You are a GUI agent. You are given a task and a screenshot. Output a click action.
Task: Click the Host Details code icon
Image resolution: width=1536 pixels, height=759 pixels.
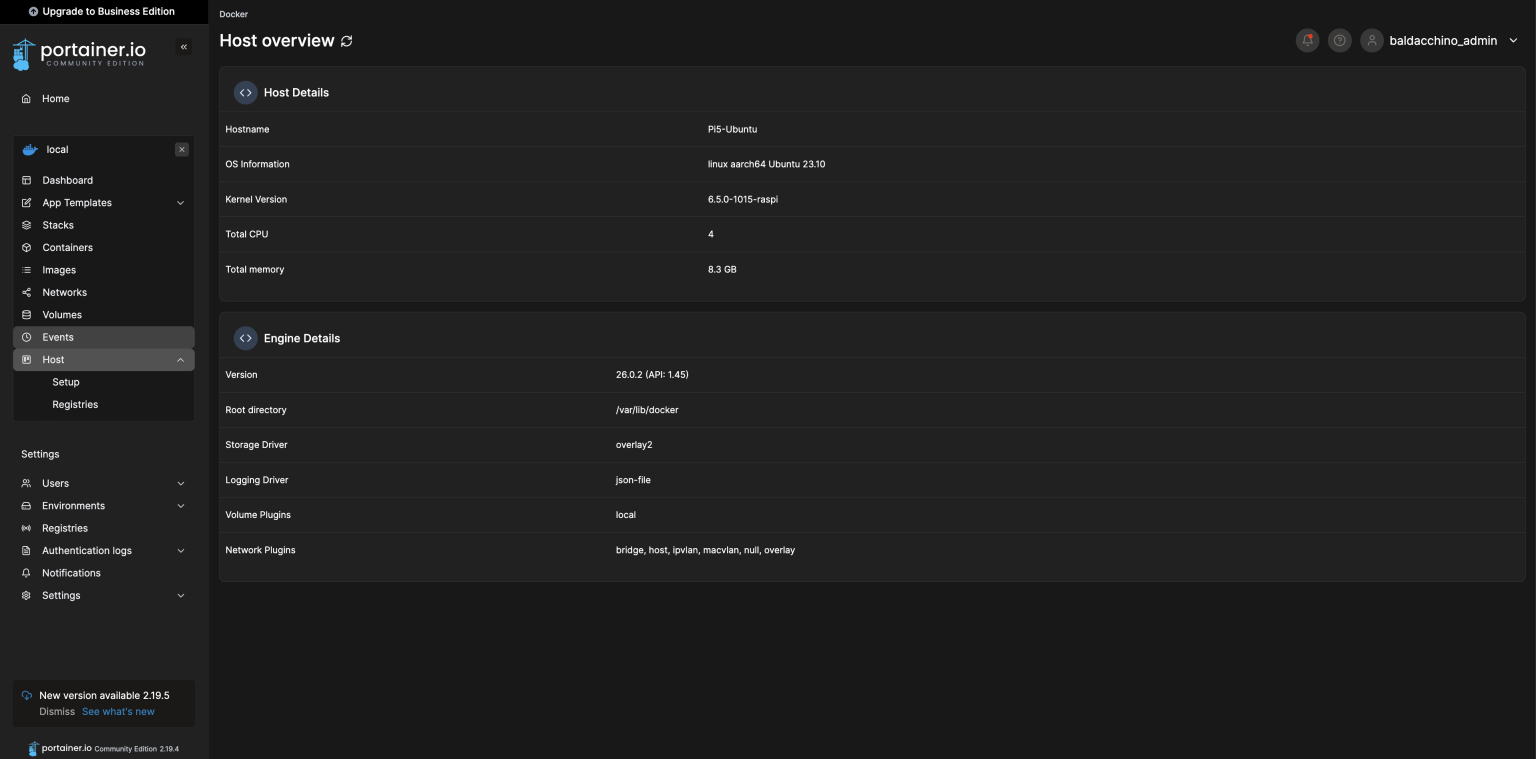click(x=245, y=93)
